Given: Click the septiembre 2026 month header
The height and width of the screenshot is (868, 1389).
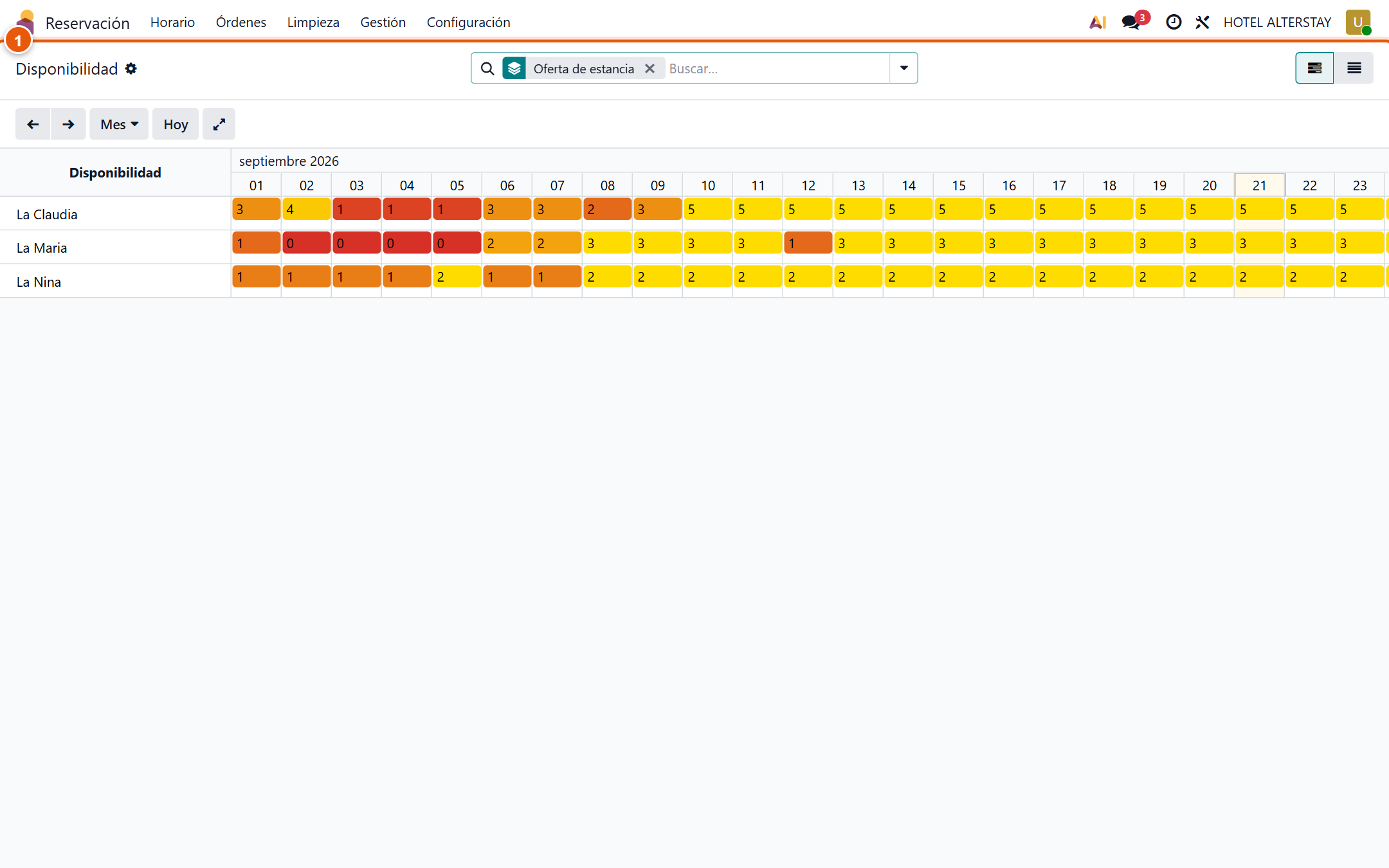Looking at the screenshot, I should [289, 161].
